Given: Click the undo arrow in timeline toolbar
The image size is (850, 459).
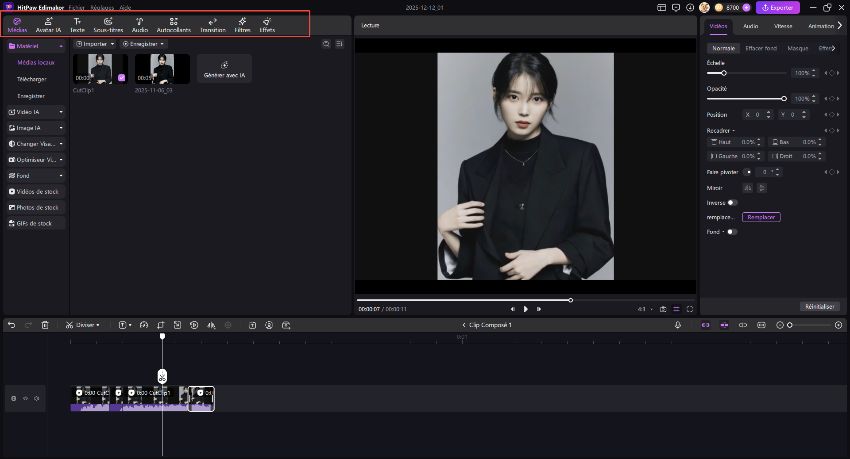Looking at the screenshot, I should click(x=12, y=325).
